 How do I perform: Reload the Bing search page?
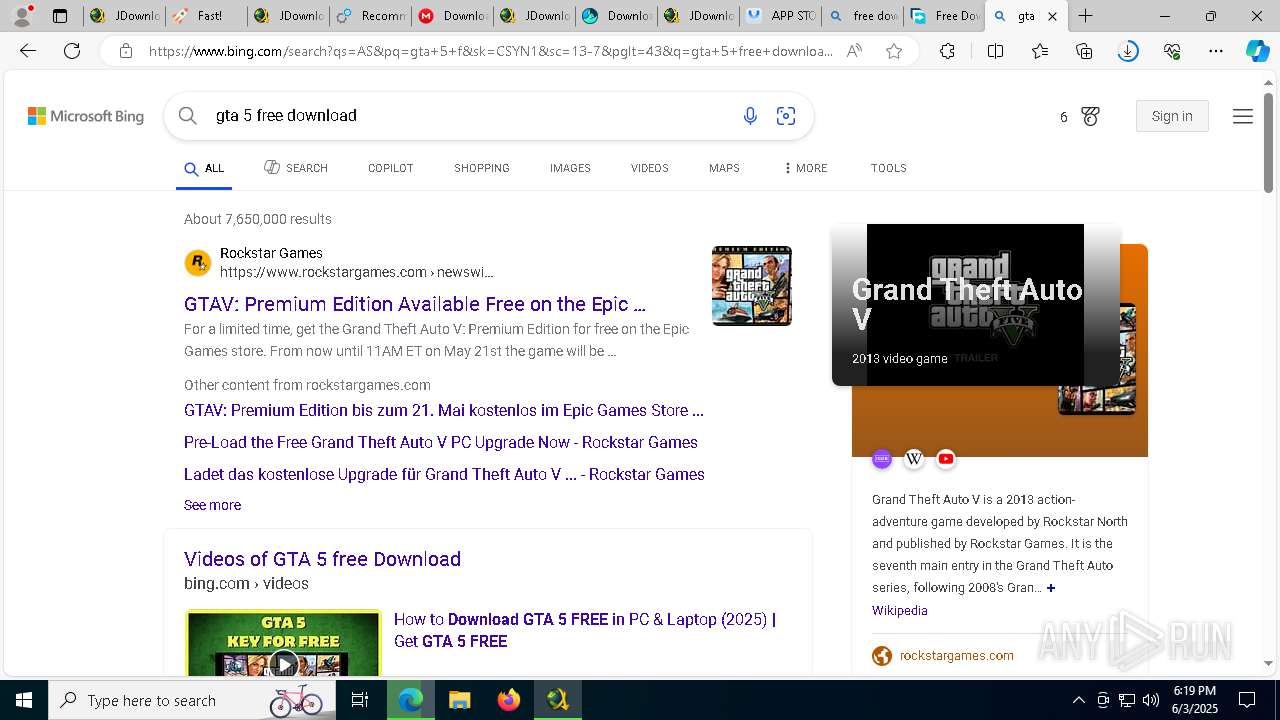[72, 51]
